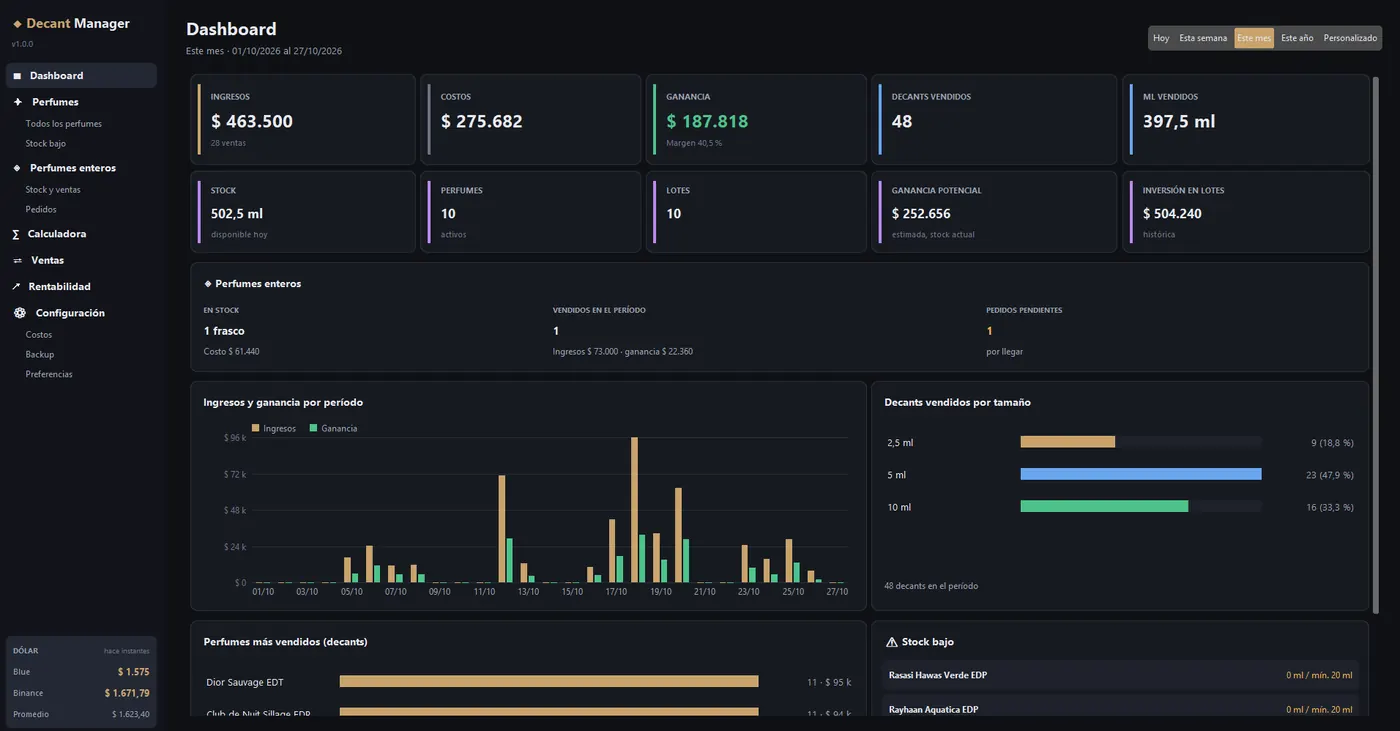The image size is (1400, 731).
Task: Open the Pedidos page
Action: point(41,210)
